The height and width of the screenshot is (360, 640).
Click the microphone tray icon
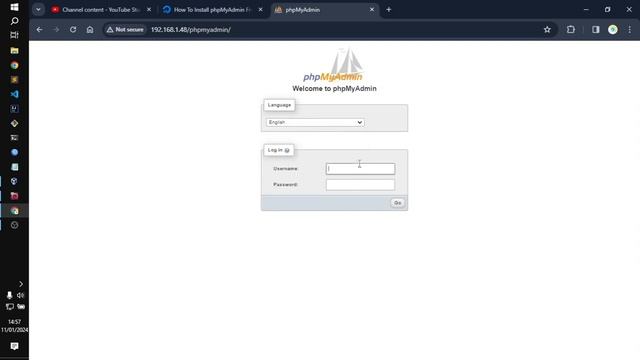pyautogui.click(x=9, y=295)
